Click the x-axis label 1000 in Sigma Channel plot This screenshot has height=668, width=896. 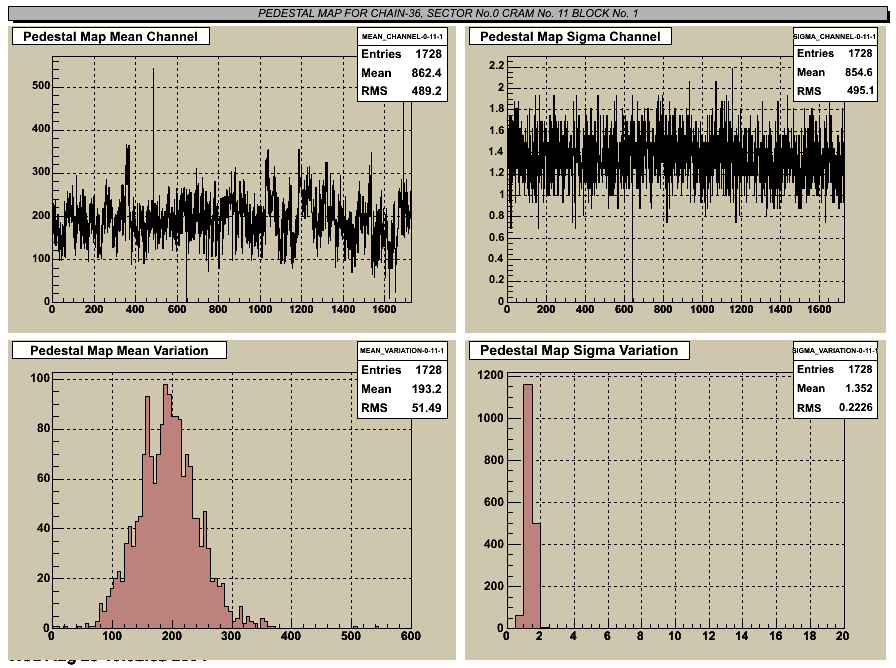pyautogui.click(x=702, y=309)
